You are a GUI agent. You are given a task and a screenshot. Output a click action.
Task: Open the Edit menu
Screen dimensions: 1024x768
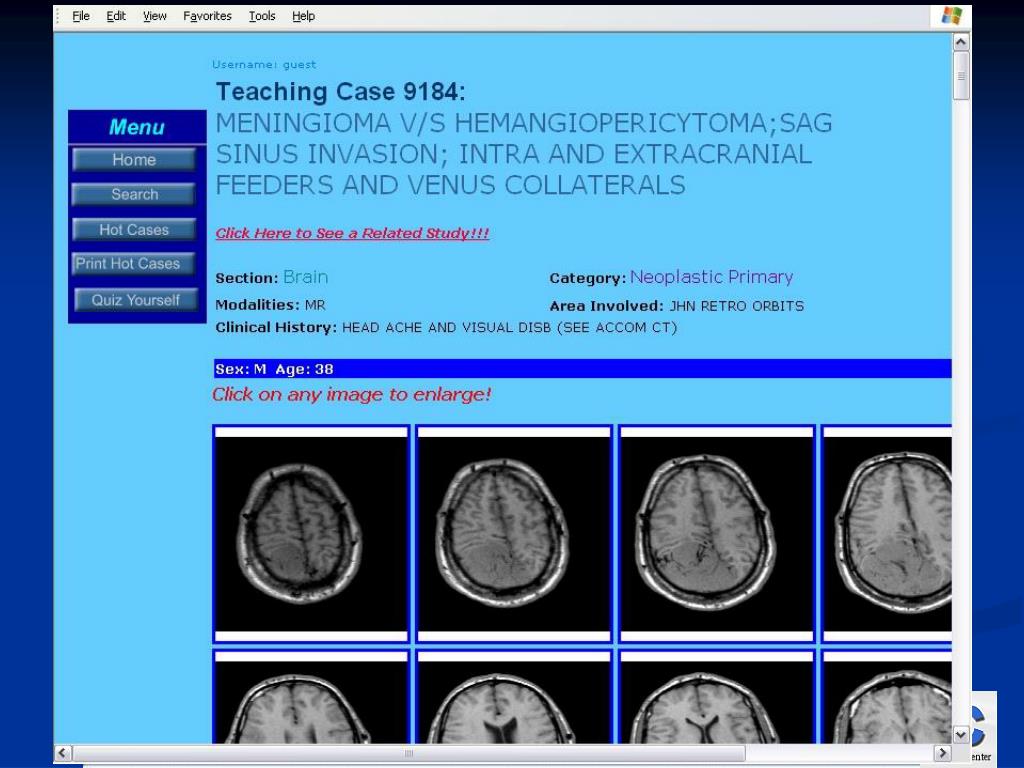[116, 16]
